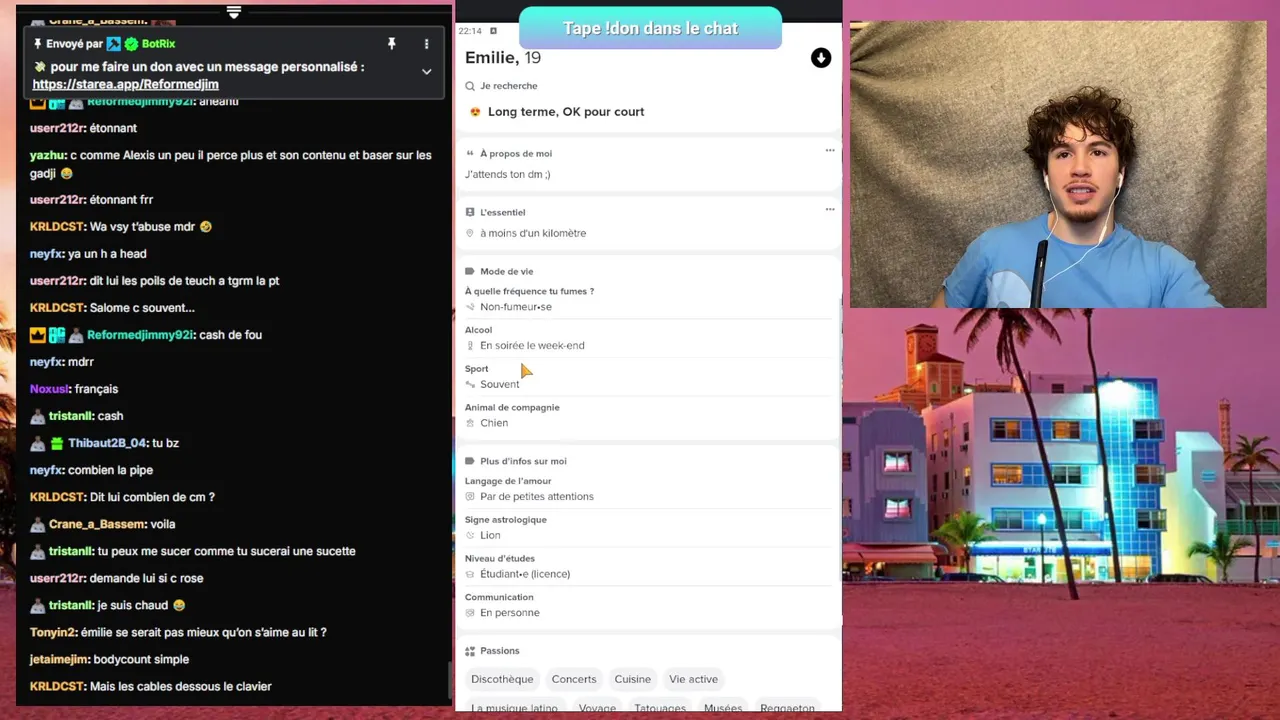The width and height of the screenshot is (1280, 720).
Task: Click the recording indicator beside the 22:14 clock
Action: click(493, 31)
